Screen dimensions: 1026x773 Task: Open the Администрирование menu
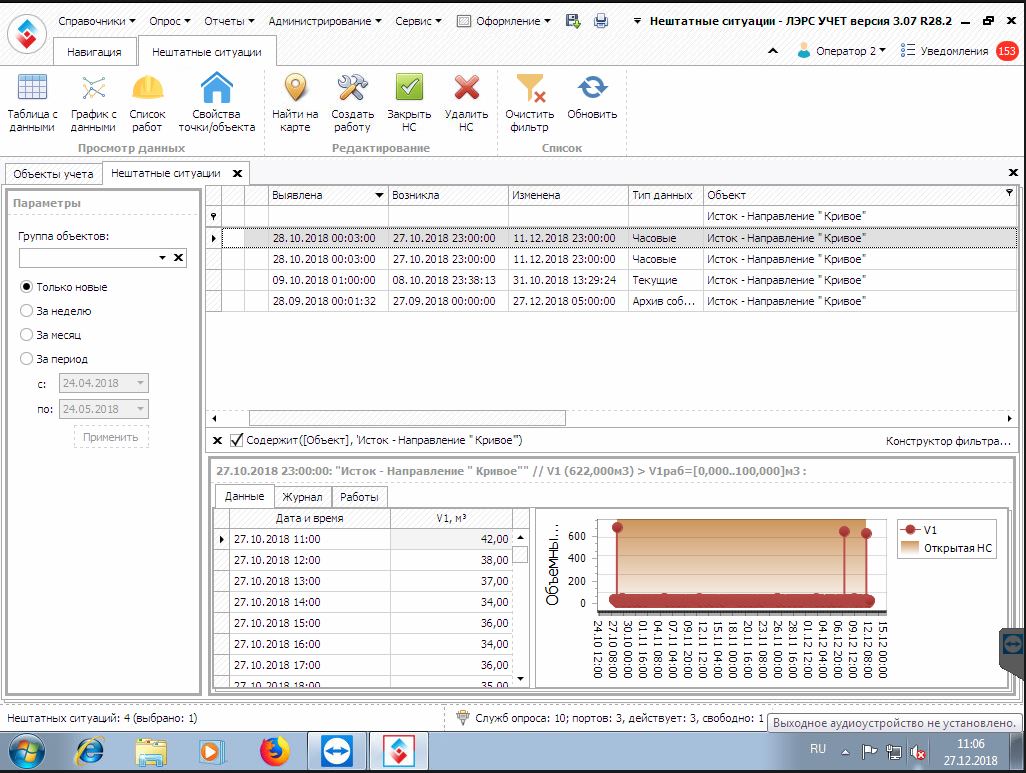click(325, 21)
